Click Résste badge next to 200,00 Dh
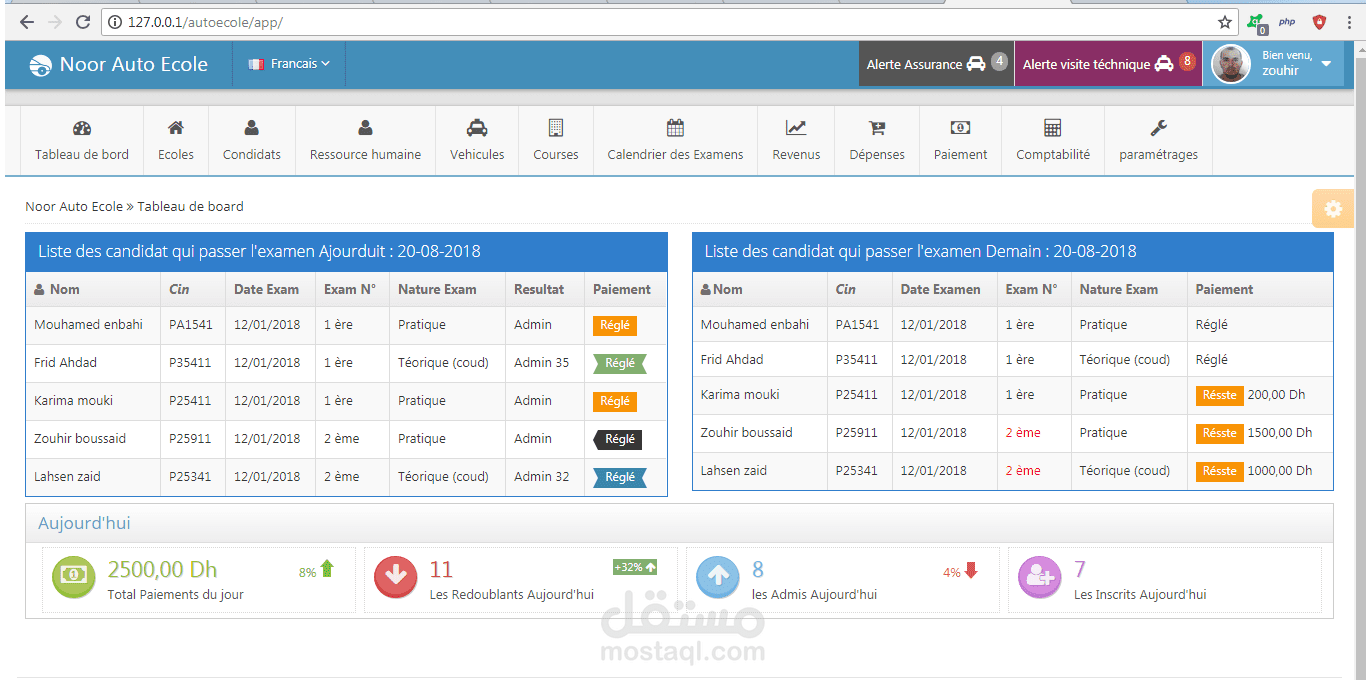 coord(1219,395)
